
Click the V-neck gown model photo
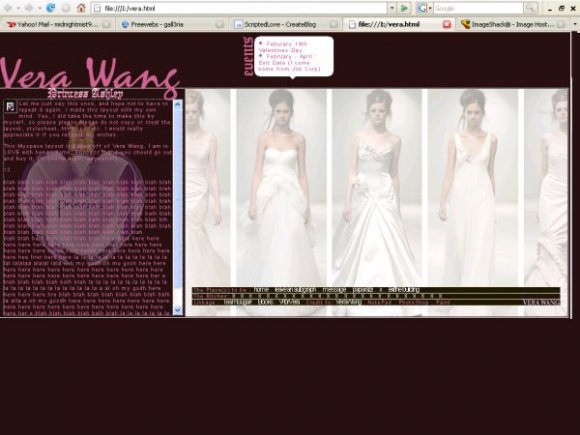click(473, 202)
